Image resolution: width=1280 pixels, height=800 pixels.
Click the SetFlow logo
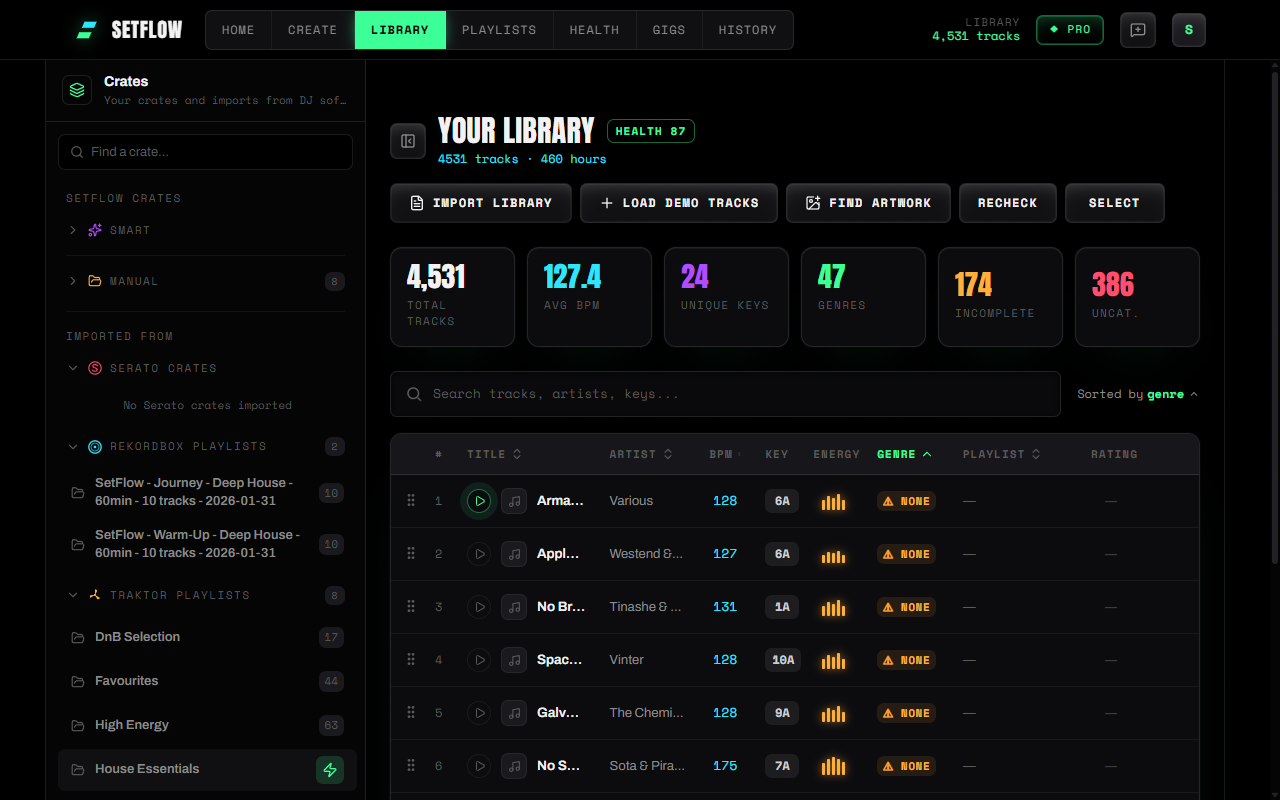130,30
